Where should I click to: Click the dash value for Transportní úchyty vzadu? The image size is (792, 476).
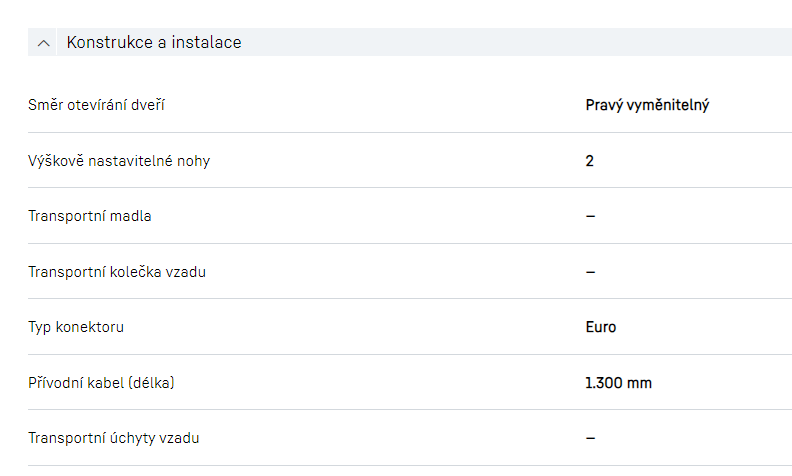590,438
